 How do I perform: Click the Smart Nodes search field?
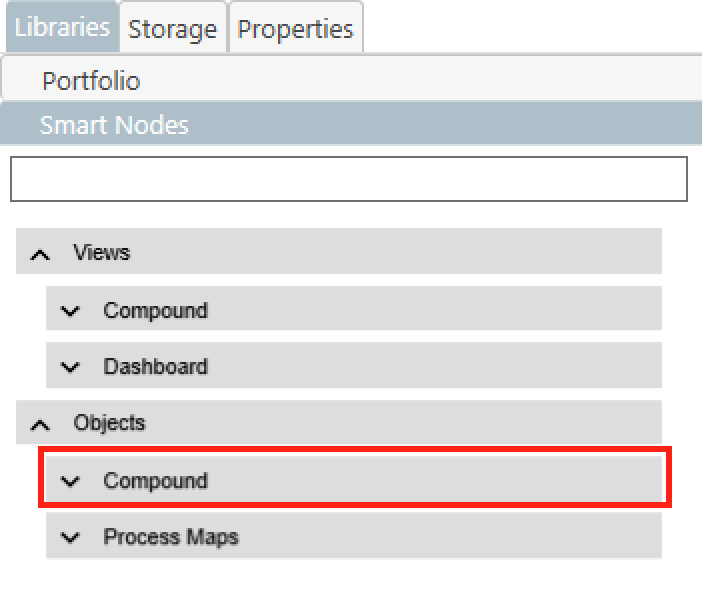[348, 179]
